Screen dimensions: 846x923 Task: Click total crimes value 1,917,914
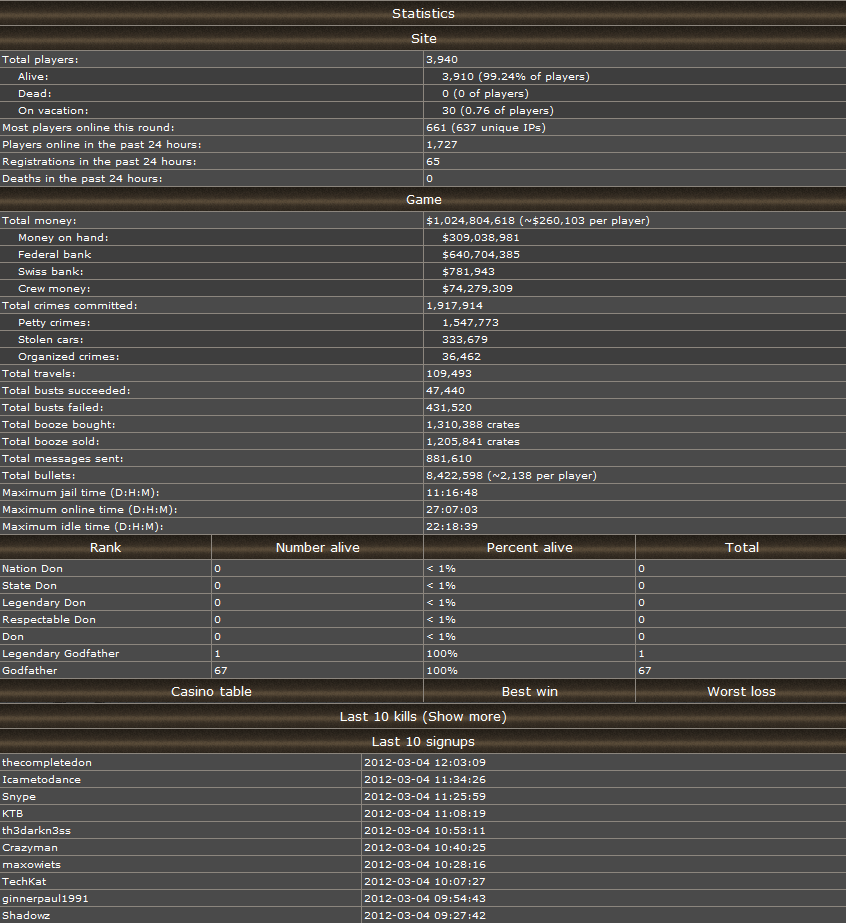pos(454,306)
